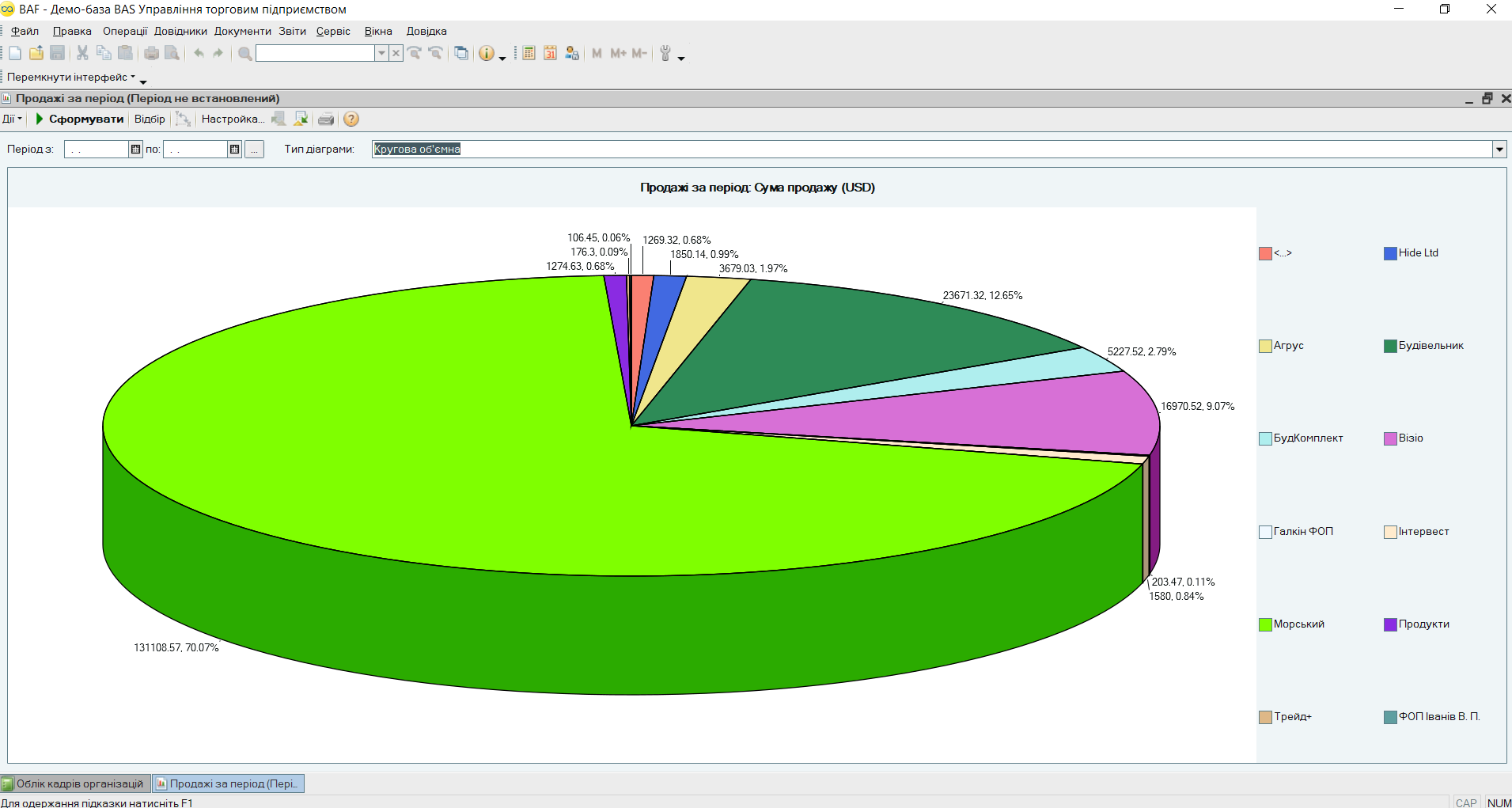This screenshot has width=1512, height=808.
Task: Expand Перемкнути інтерфейс menu
Action: point(71,77)
